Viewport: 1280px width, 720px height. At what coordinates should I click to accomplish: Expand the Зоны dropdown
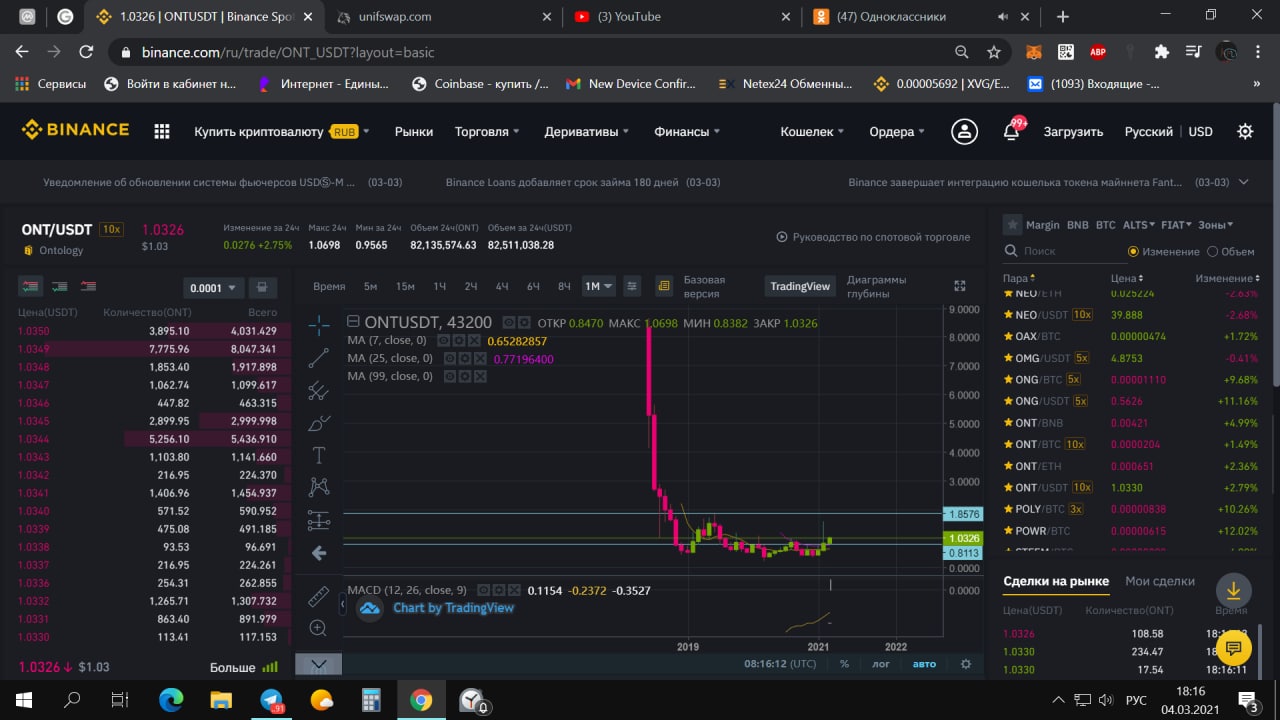(x=1216, y=225)
